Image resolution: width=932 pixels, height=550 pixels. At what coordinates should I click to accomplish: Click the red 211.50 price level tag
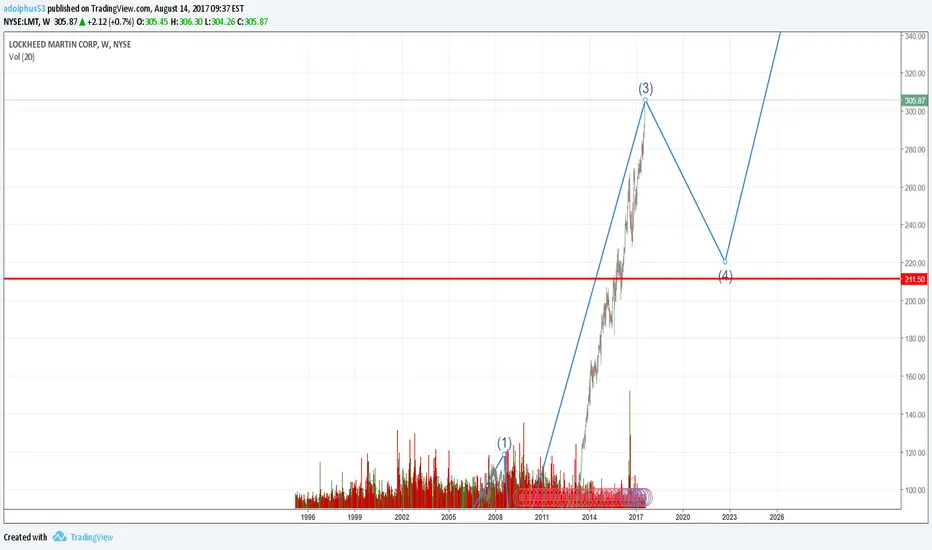tap(914, 279)
